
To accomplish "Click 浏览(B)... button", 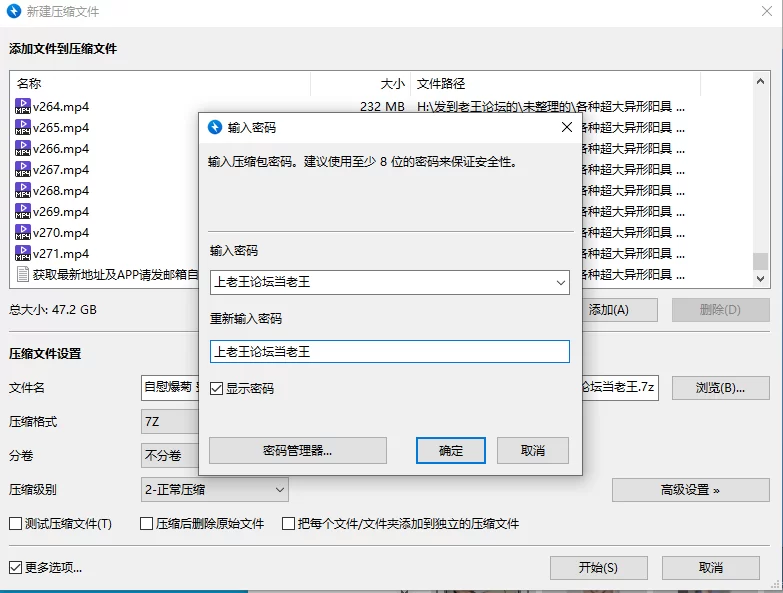I will tap(721, 388).
